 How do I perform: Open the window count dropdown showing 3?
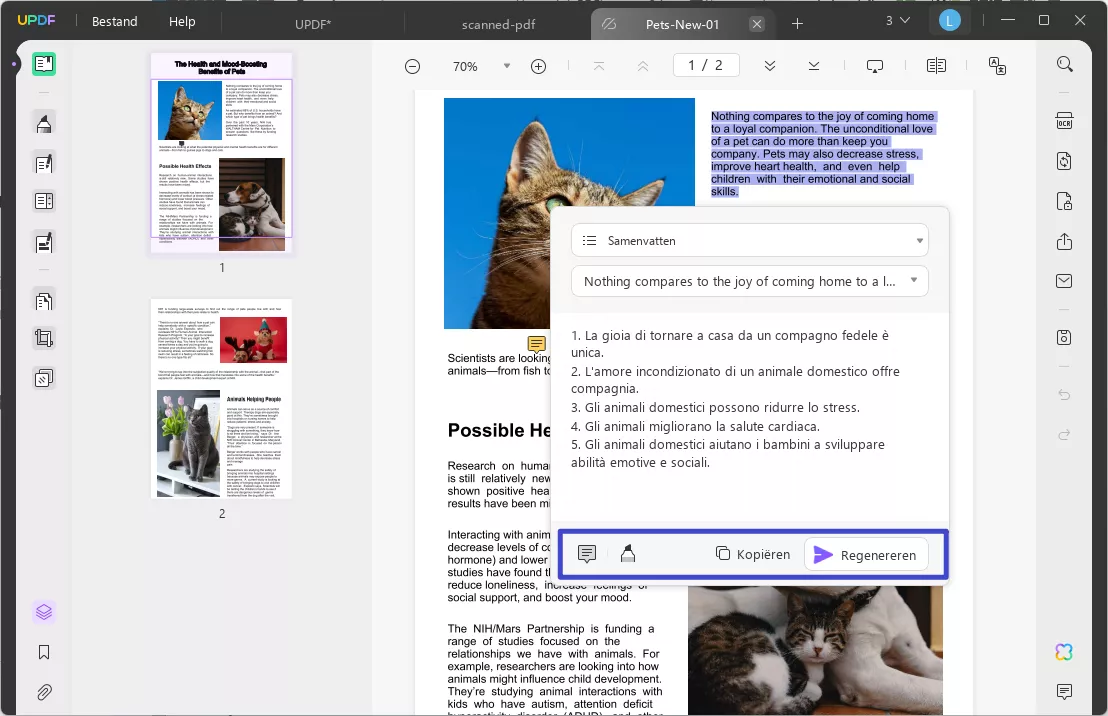pos(897,20)
